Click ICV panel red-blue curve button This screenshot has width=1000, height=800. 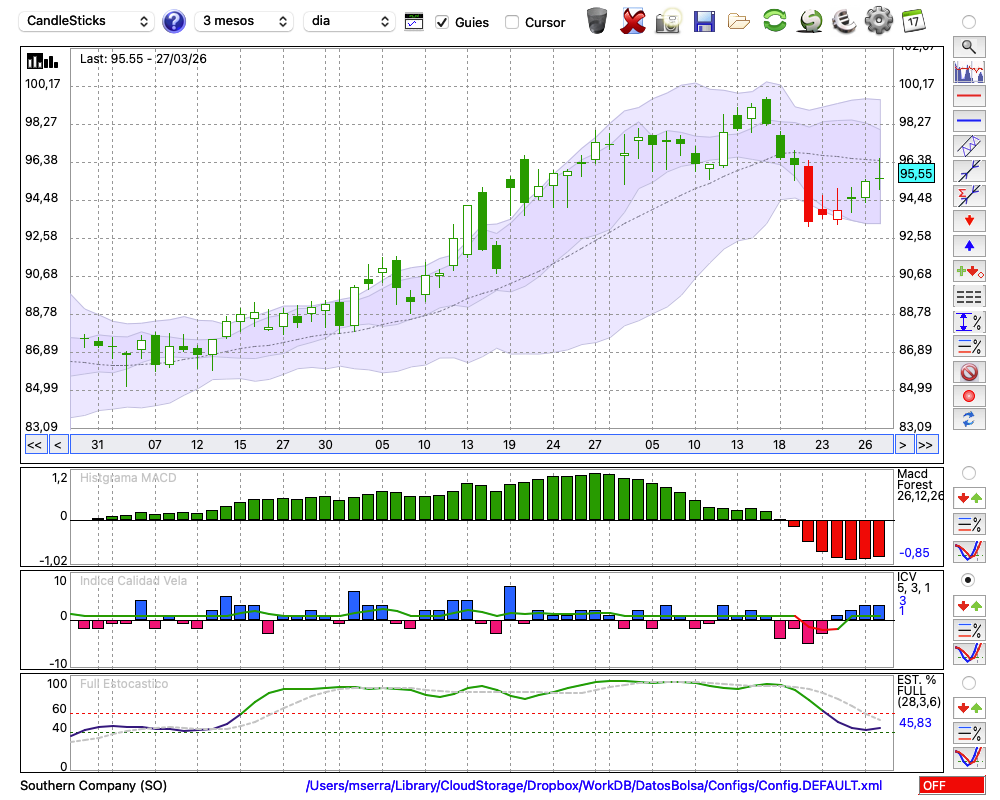pyautogui.click(x=969, y=654)
